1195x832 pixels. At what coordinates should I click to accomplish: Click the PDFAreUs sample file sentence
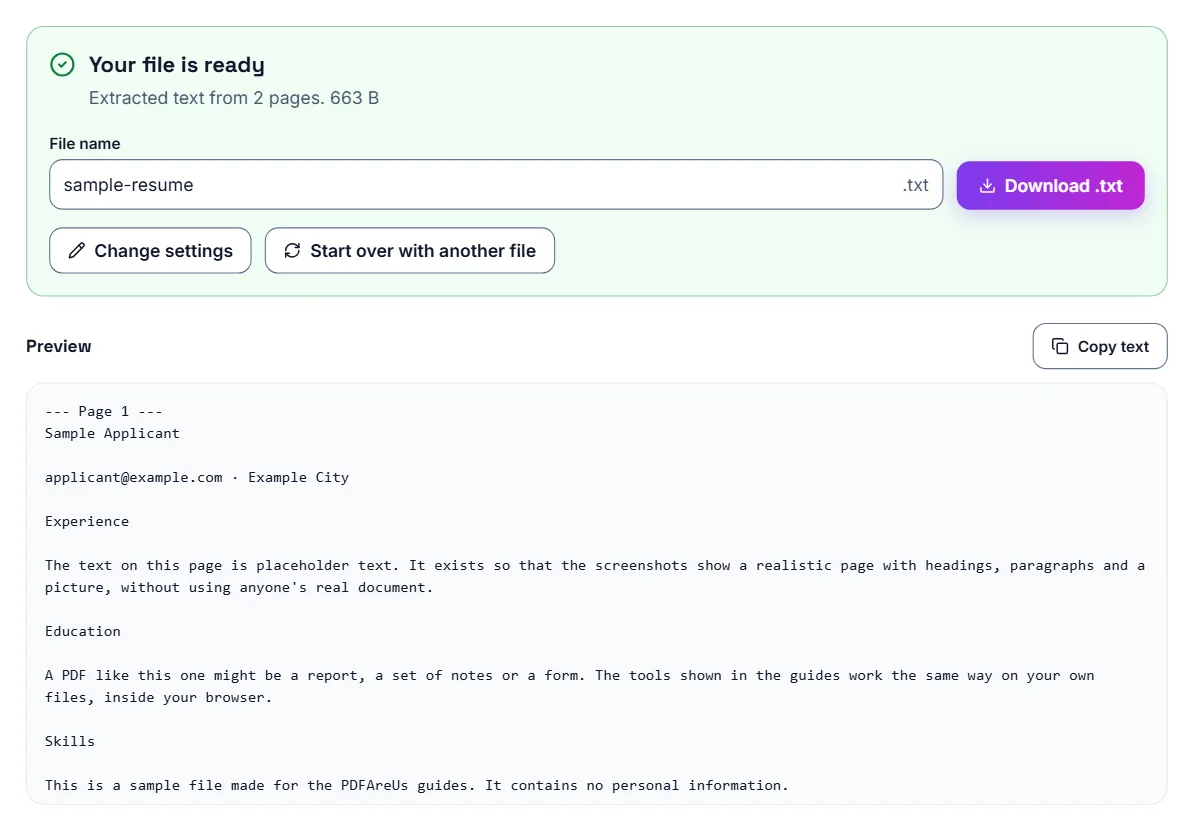pyautogui.click(x=417, y=786)
